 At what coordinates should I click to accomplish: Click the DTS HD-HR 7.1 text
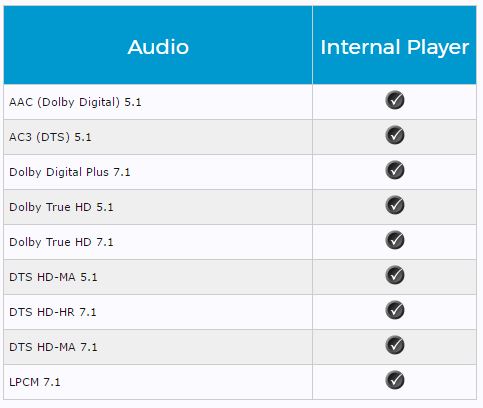coord(53,312)
